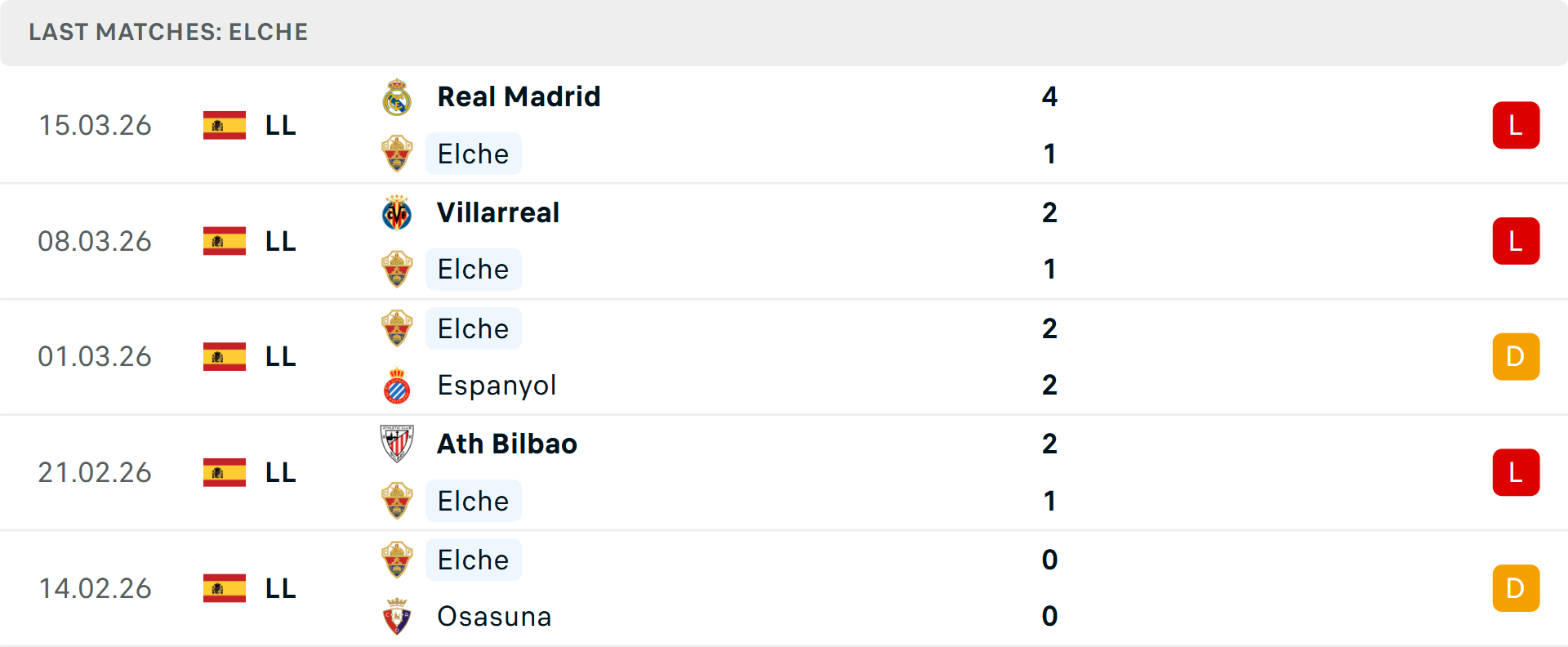Screen dimensions: 1568x647
Task: Click the L badge for 21.02.26 match
Action: 1516,472
